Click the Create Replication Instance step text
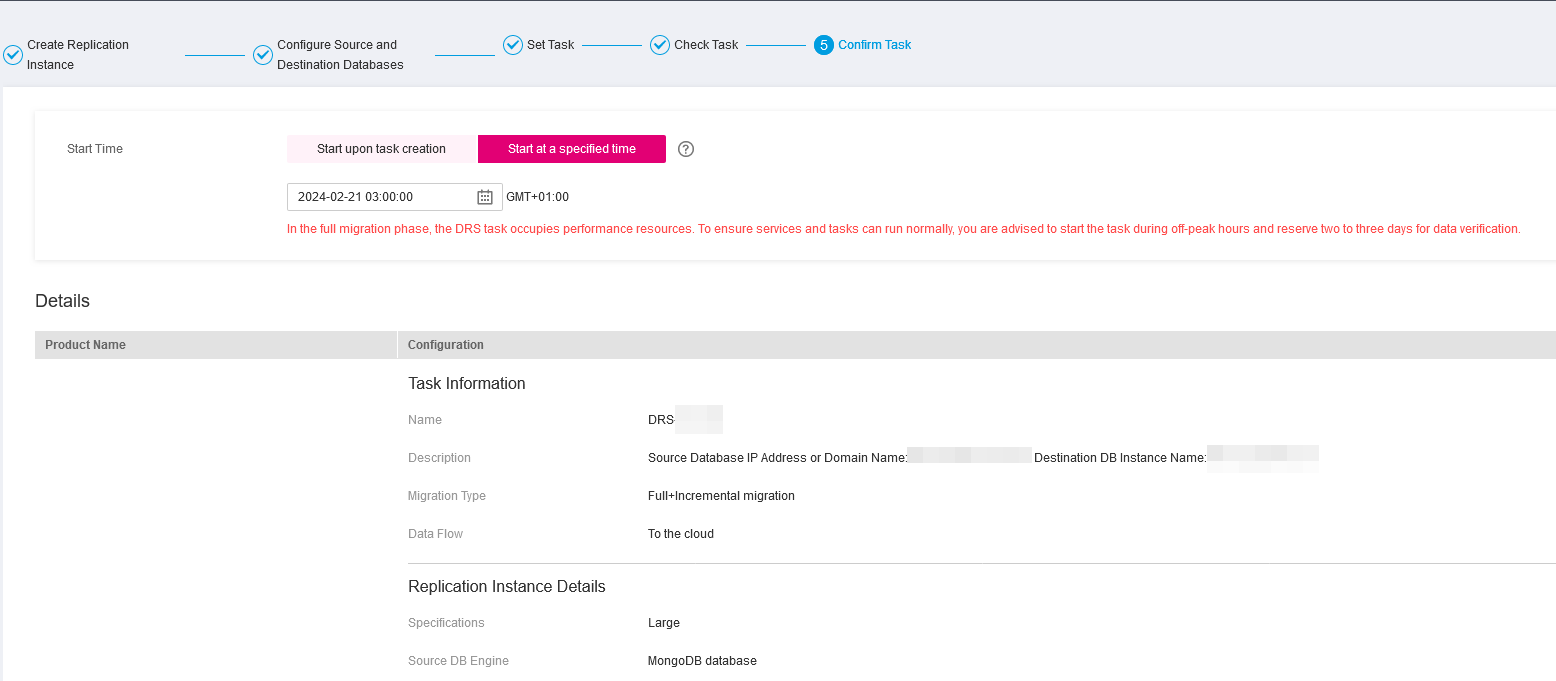The image size is (1556, 681). click(78, 54)
